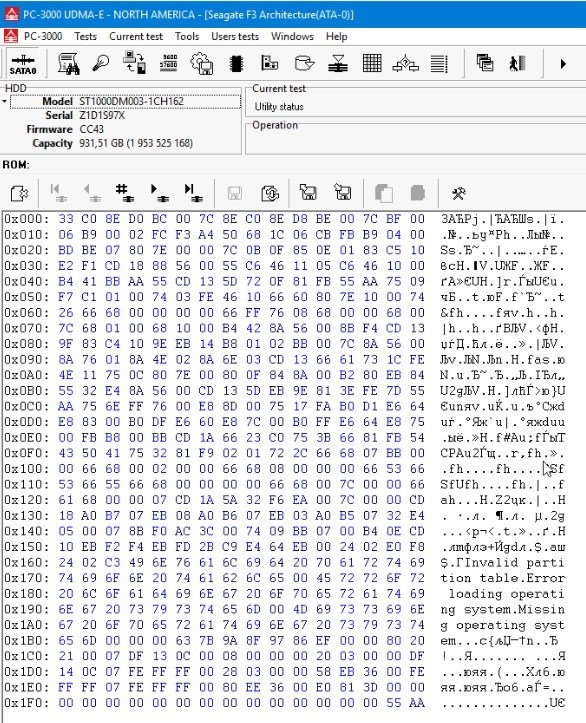
Task: Click the flowchart diagram toolbar icon
Action: tap(406, 63)
